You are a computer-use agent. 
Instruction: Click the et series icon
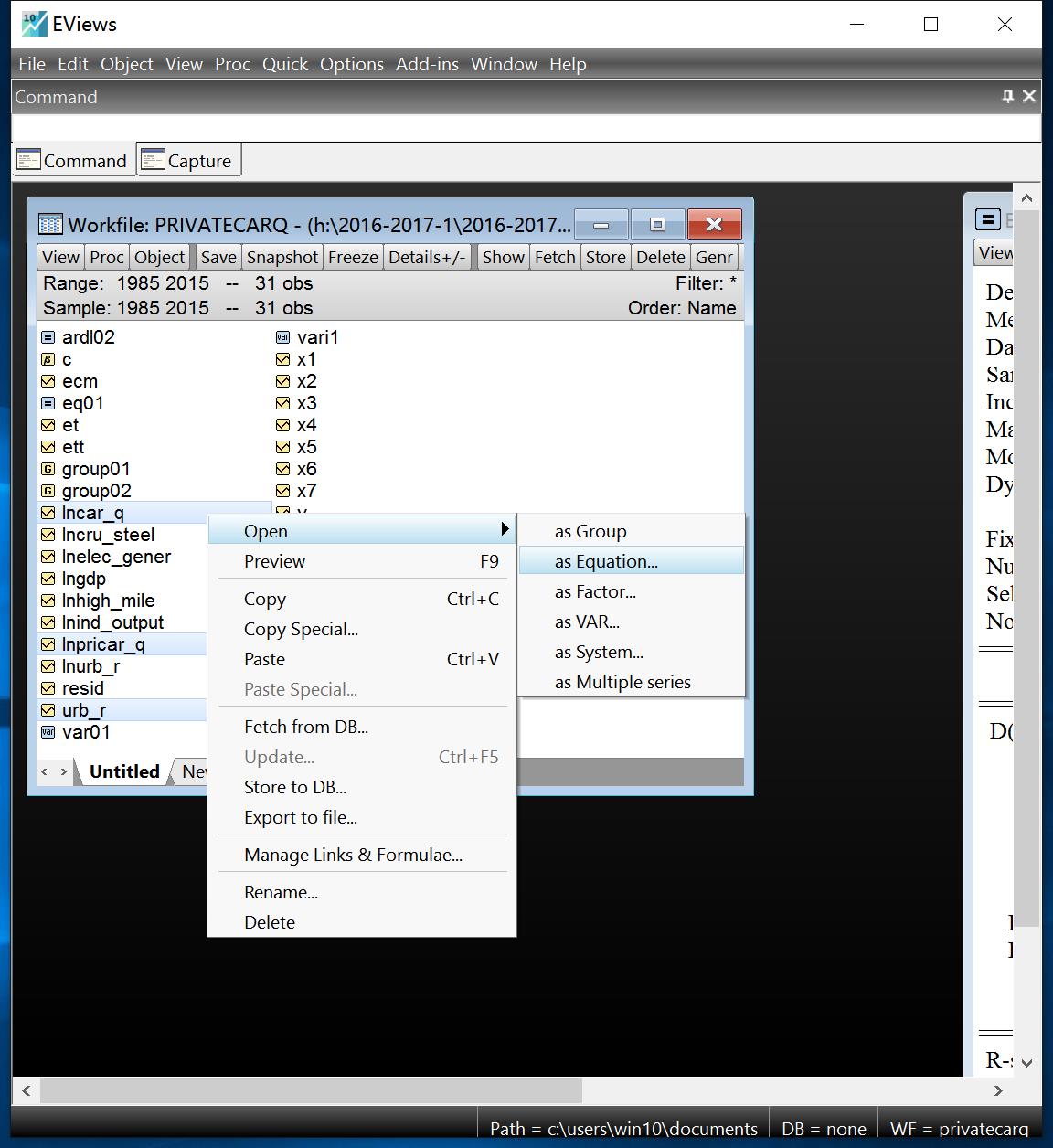tap(48, 425)
